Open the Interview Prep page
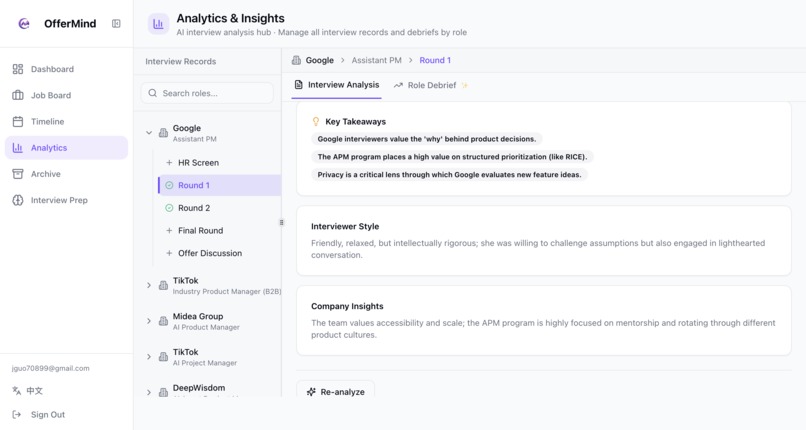Image resolution: width=806 pixels, height=430 pixels. 66,200
